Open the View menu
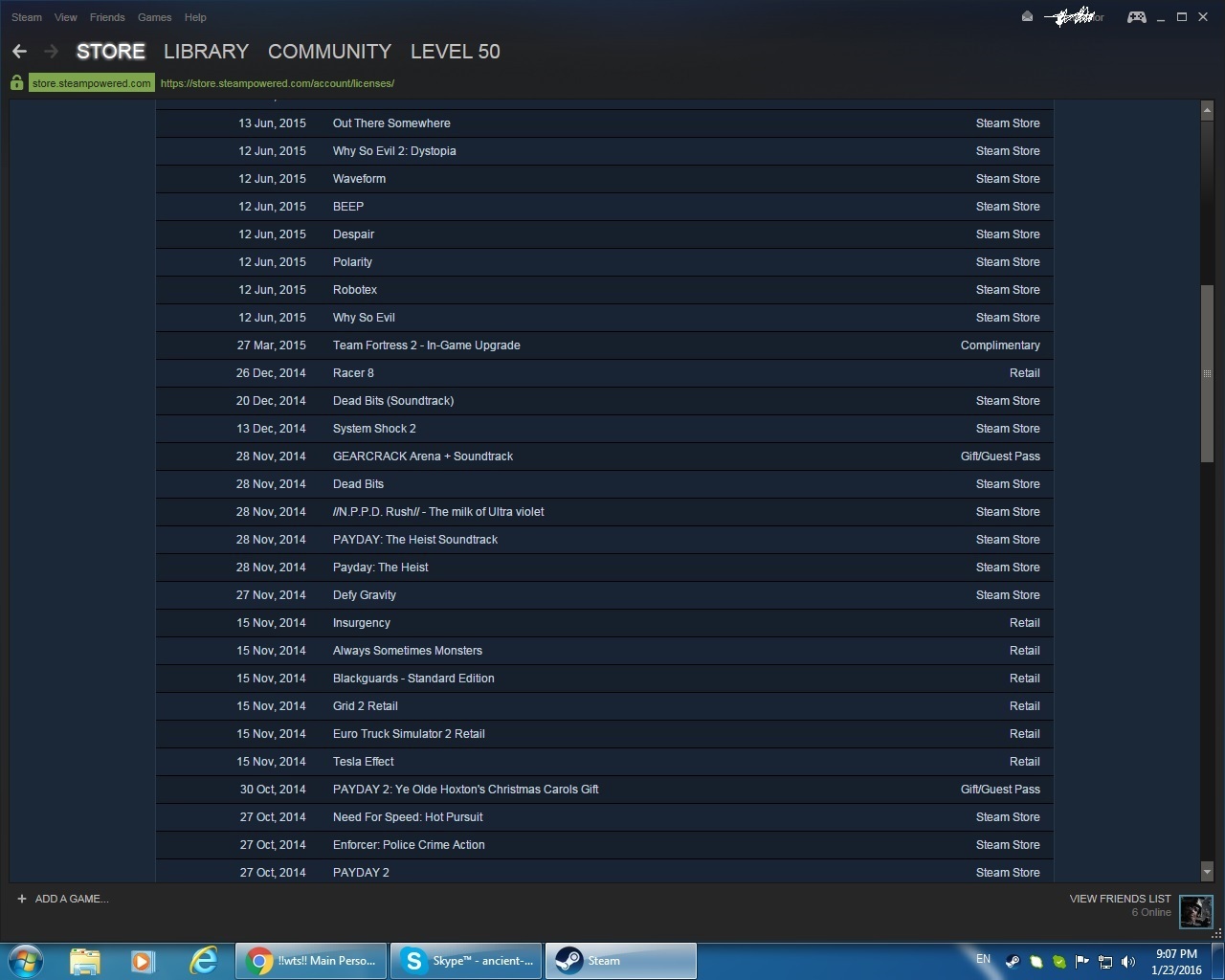Viewport: 1225px width, 980px height. [66, 17]
